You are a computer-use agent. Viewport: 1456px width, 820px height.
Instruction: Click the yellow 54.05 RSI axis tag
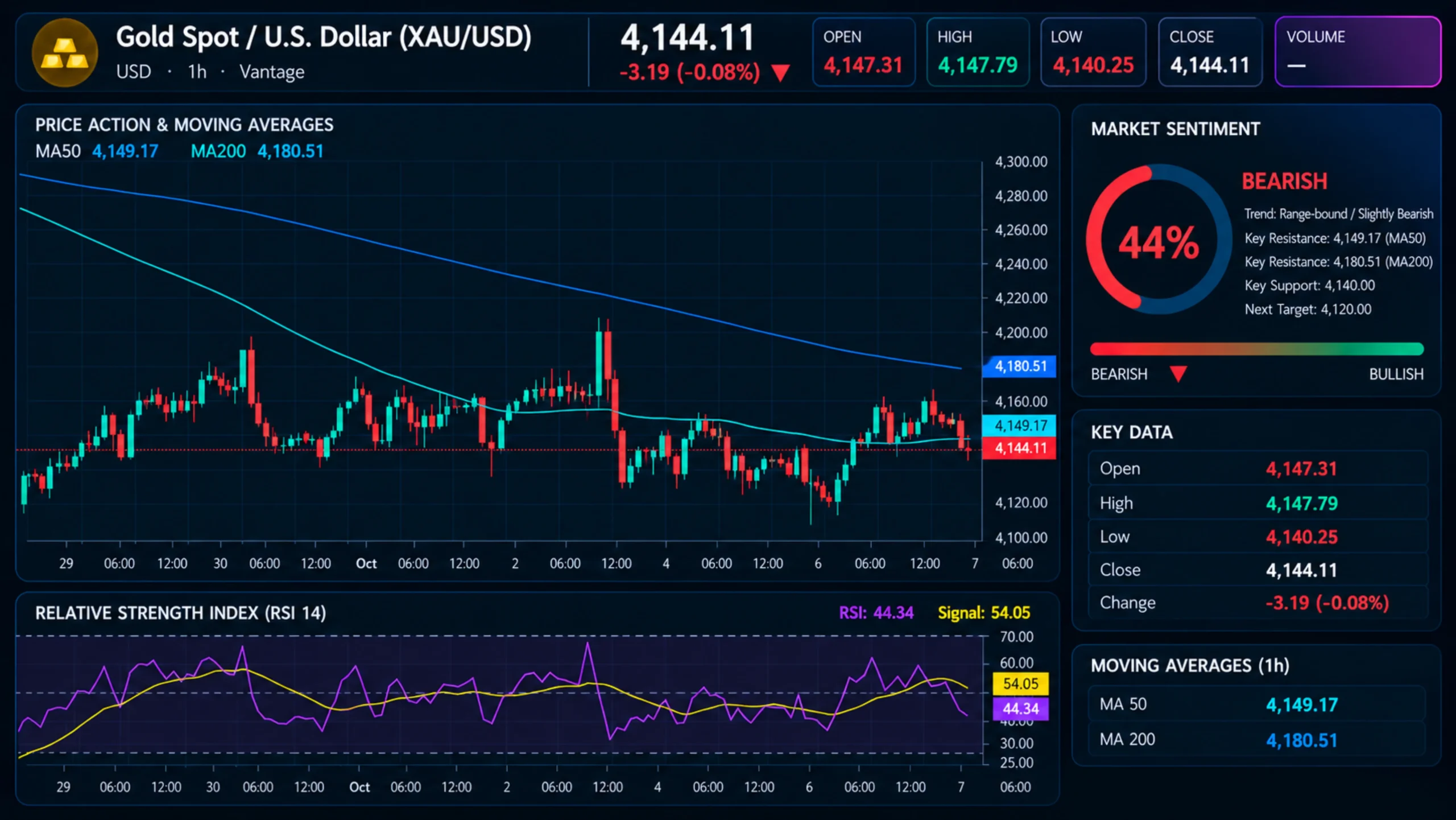coord(1020,683)
